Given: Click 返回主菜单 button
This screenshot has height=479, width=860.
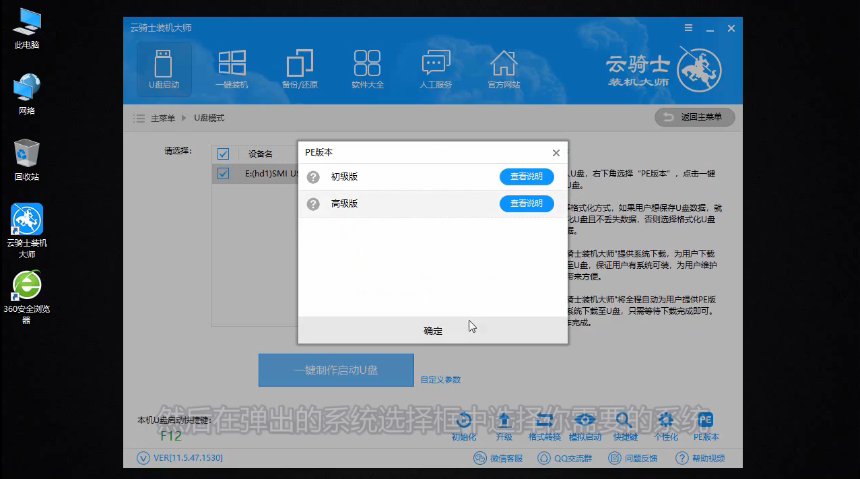Looking at the screenshot, I should (694, 117).
